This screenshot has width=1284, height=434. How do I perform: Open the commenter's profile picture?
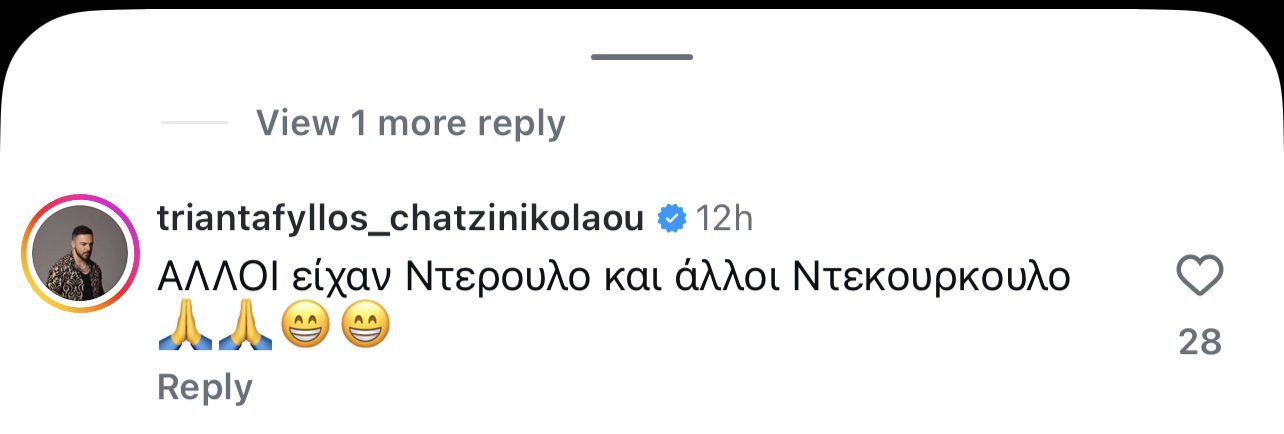80,255
